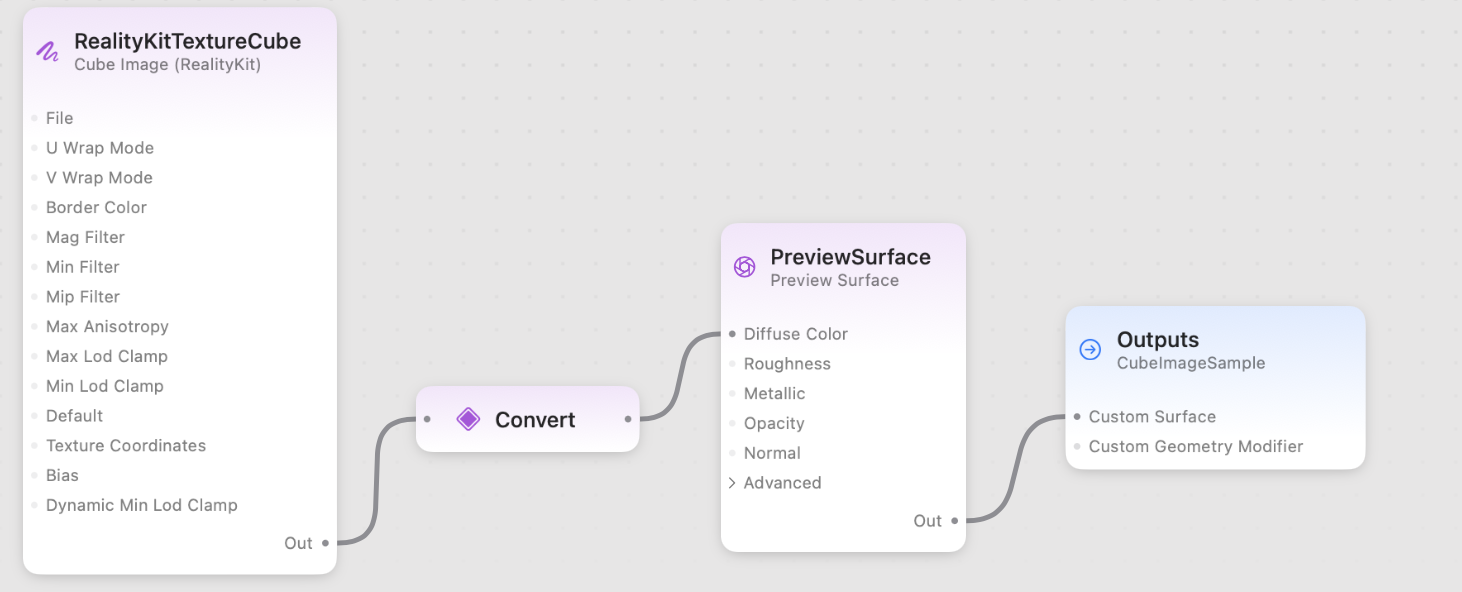This screenshot has width=1462, height=592.
Task: Click the Metallic input on PreviewSurface
Action: pos(775,393)
